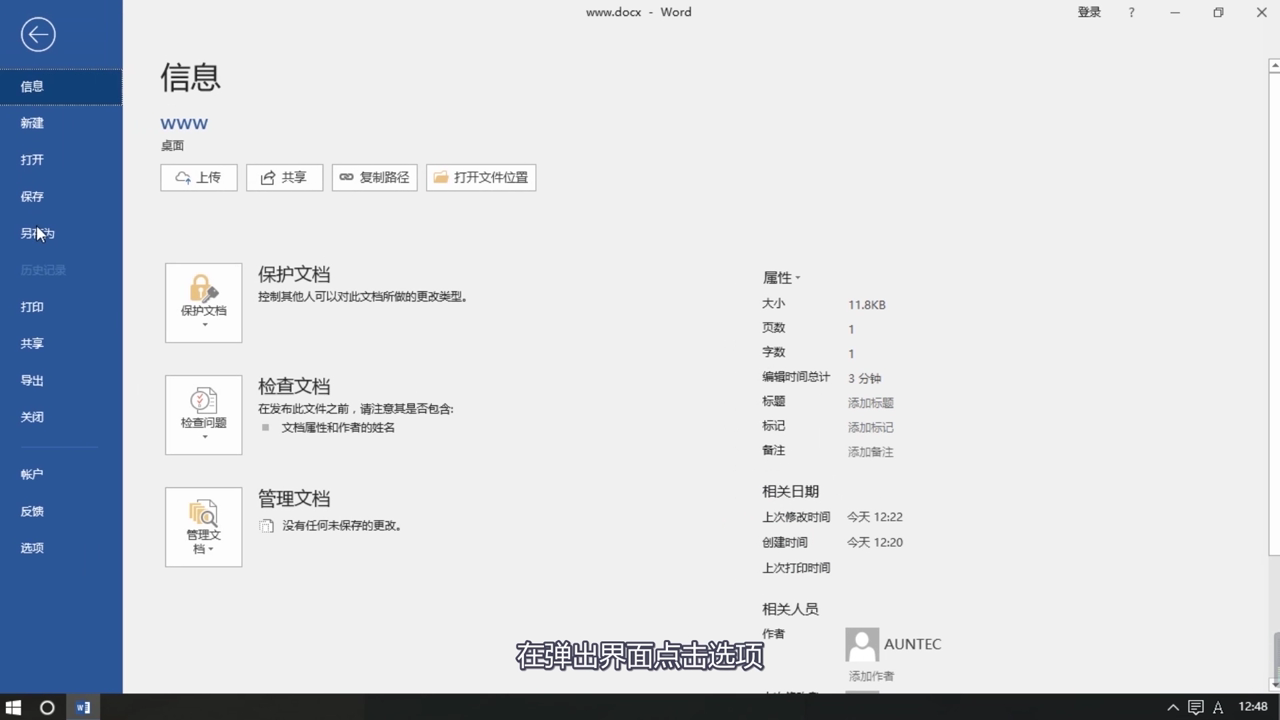Viewport: 1280px width, 720px height.
Task: Click the author name AUNTEC
Action: (913, 644)
